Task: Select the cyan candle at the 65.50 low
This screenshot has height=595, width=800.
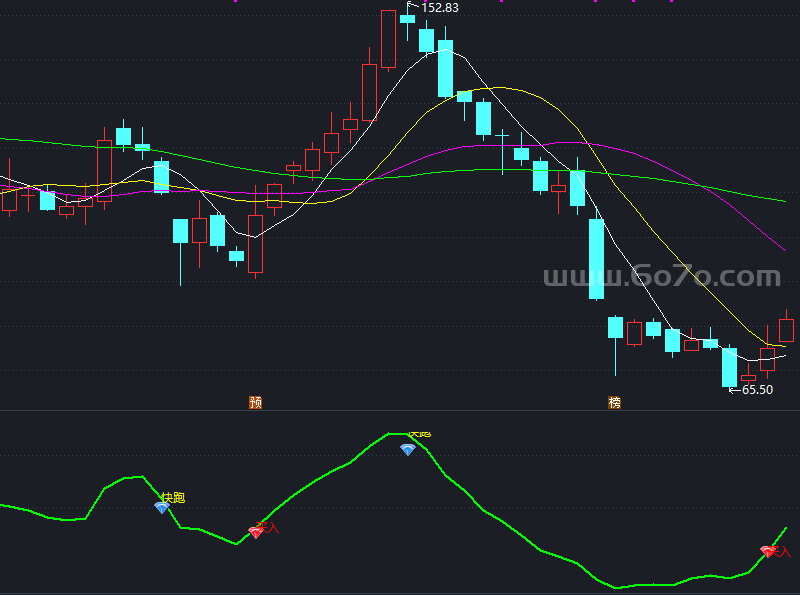Action: (729, 367)
